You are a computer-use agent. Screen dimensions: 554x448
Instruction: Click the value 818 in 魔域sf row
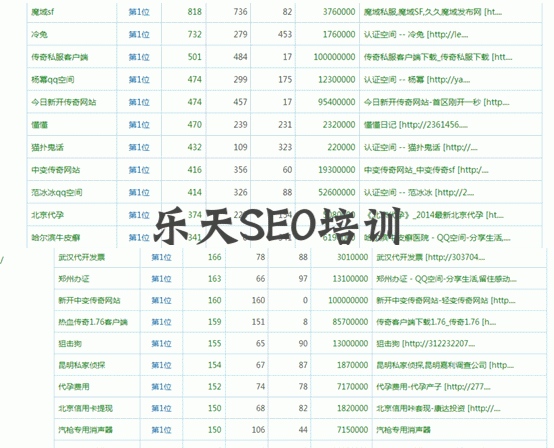click(194, 12)
